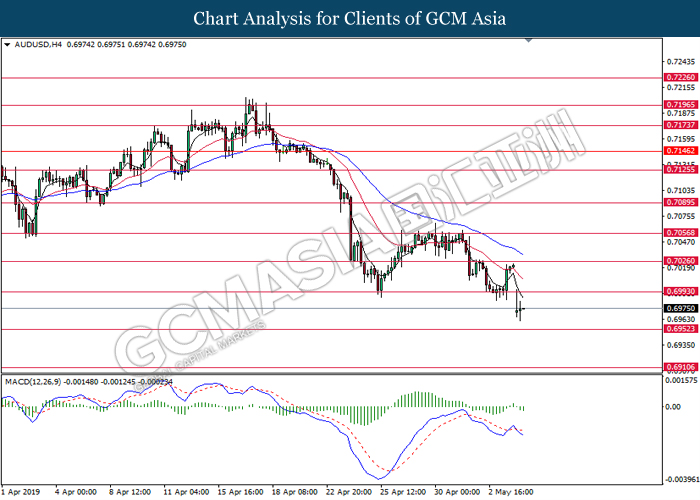This screenshot has height=500, width=700.
Task: Click the header title Chart Analysis for Clients of GCM Asia
Action: pos(350,19)
